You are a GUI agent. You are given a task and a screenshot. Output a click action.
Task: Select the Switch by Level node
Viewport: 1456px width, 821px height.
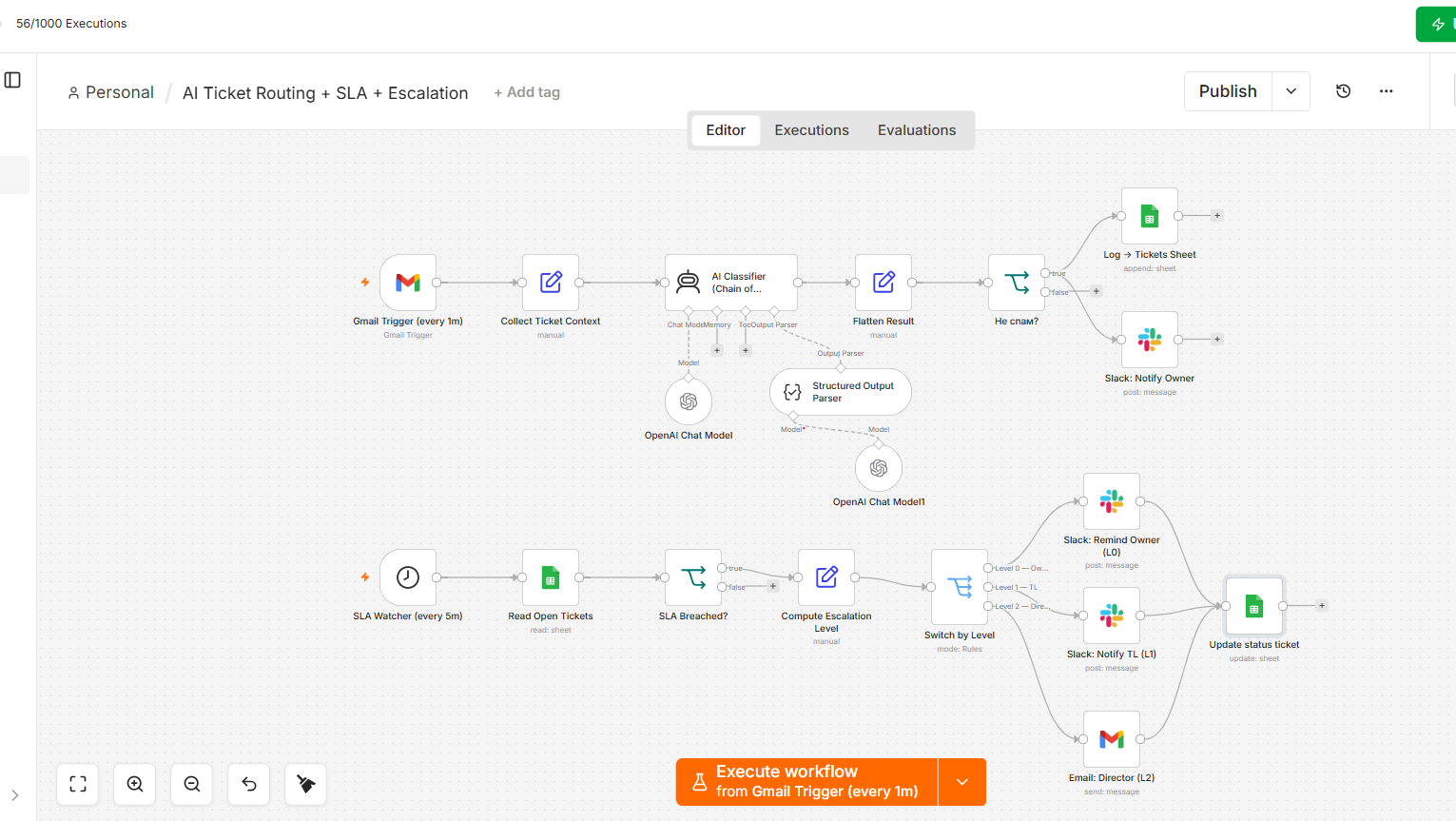[x=960, y=587]
